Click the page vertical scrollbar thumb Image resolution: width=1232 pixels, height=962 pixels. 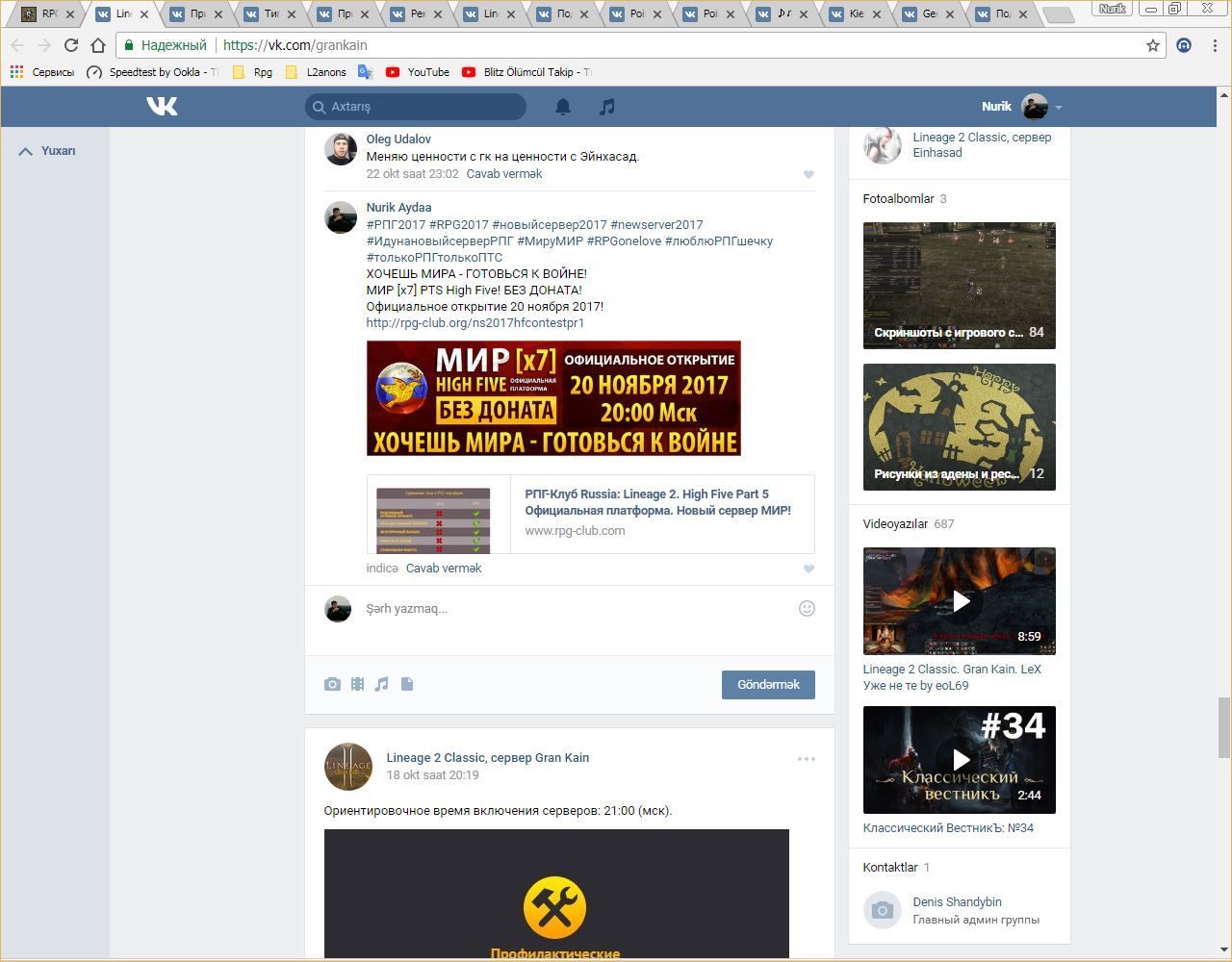[x=1224, y=727]
